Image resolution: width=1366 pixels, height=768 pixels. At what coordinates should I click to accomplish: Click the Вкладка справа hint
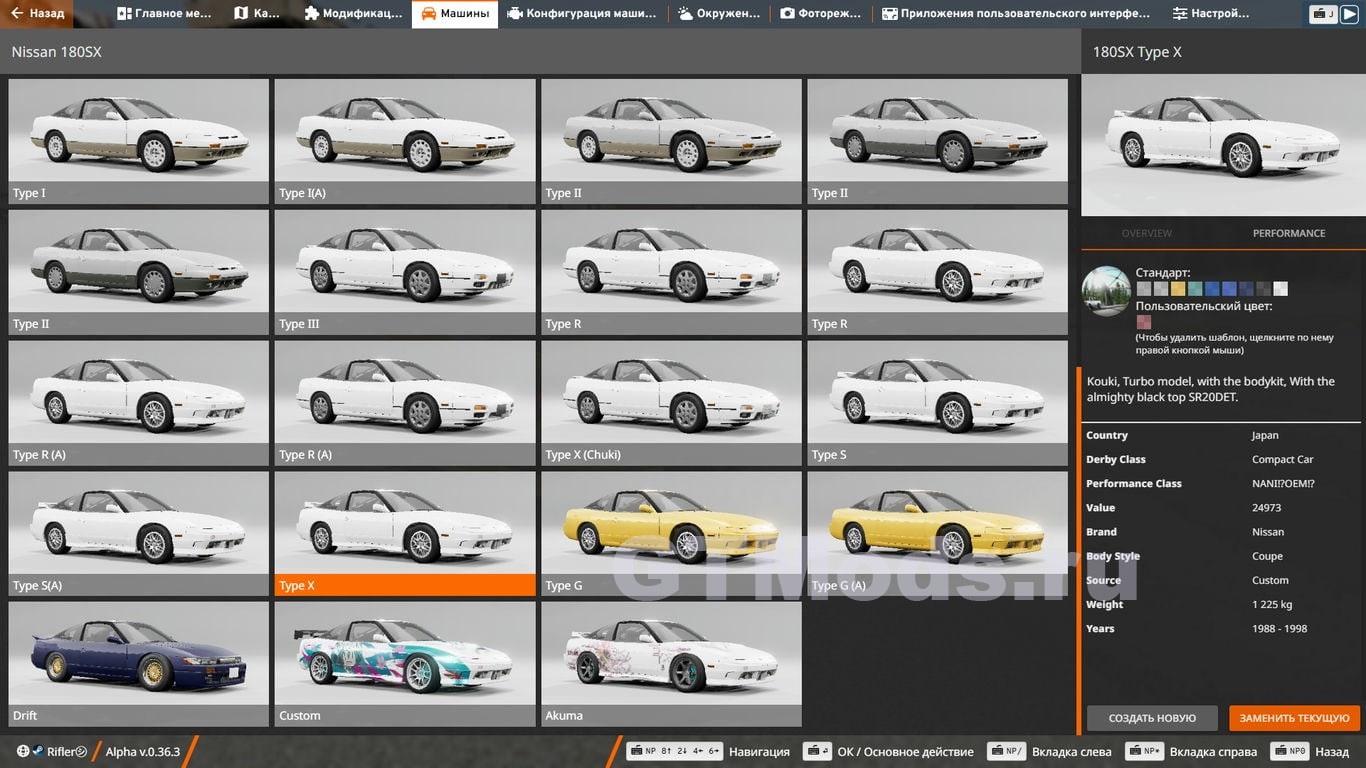1191,752
